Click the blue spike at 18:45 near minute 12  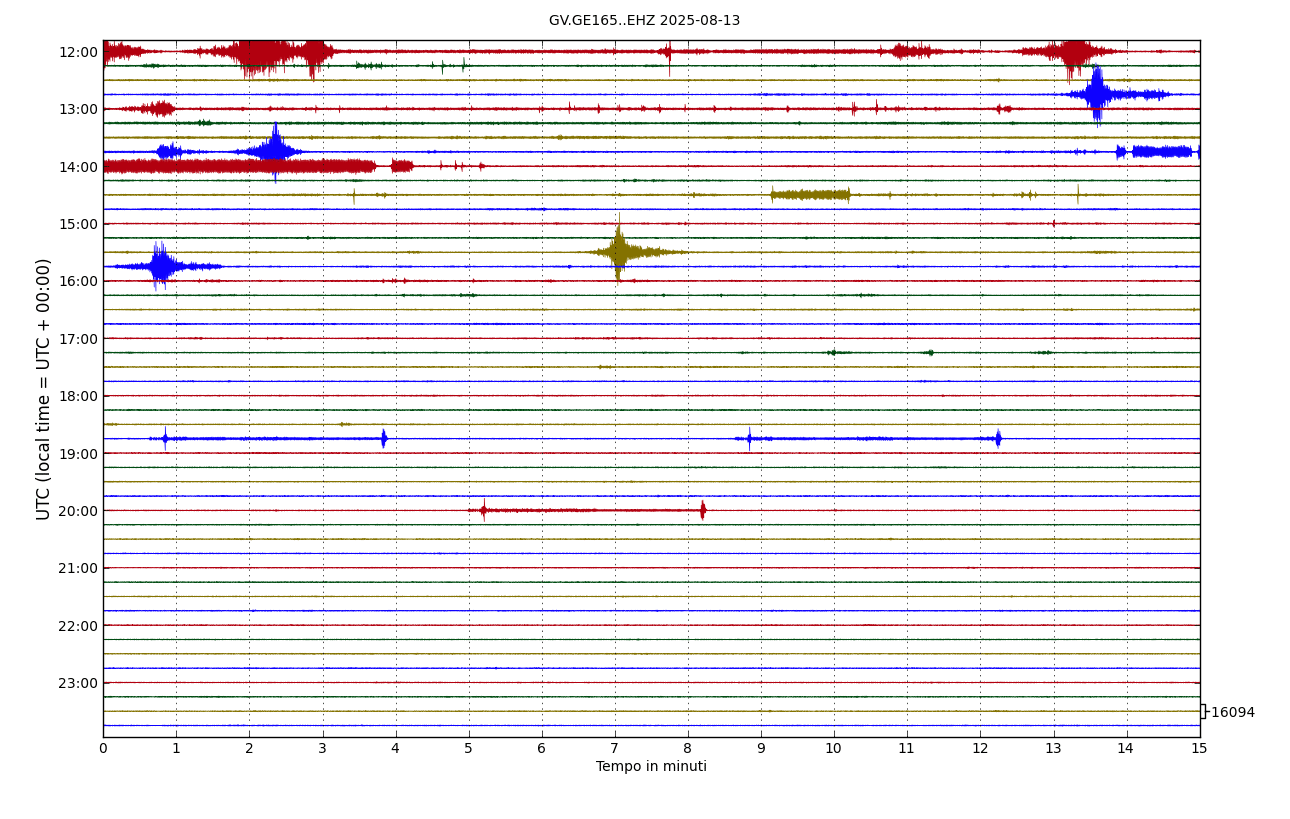(x=998, y=438)
